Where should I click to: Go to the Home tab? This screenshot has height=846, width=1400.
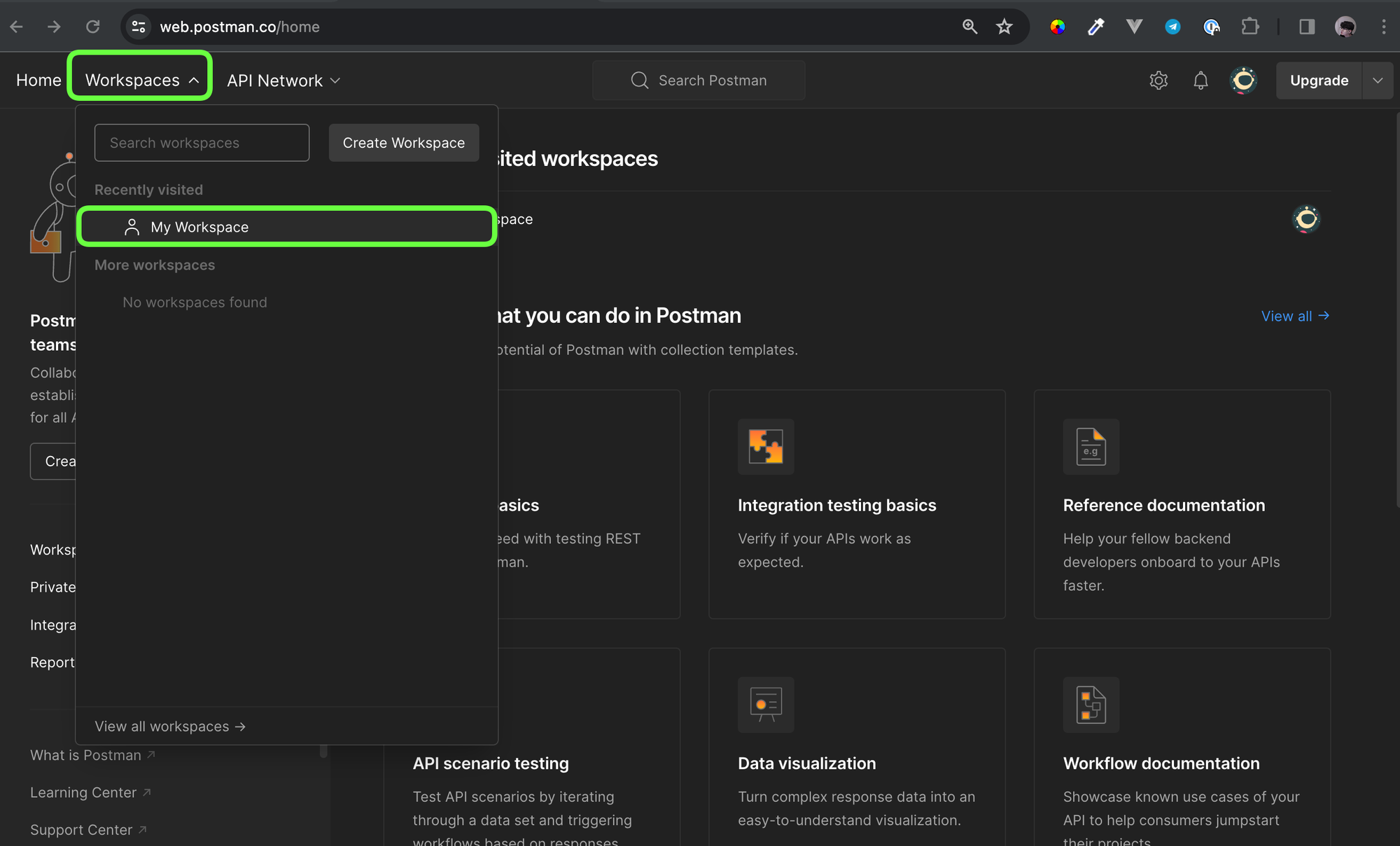pos(38,81)
